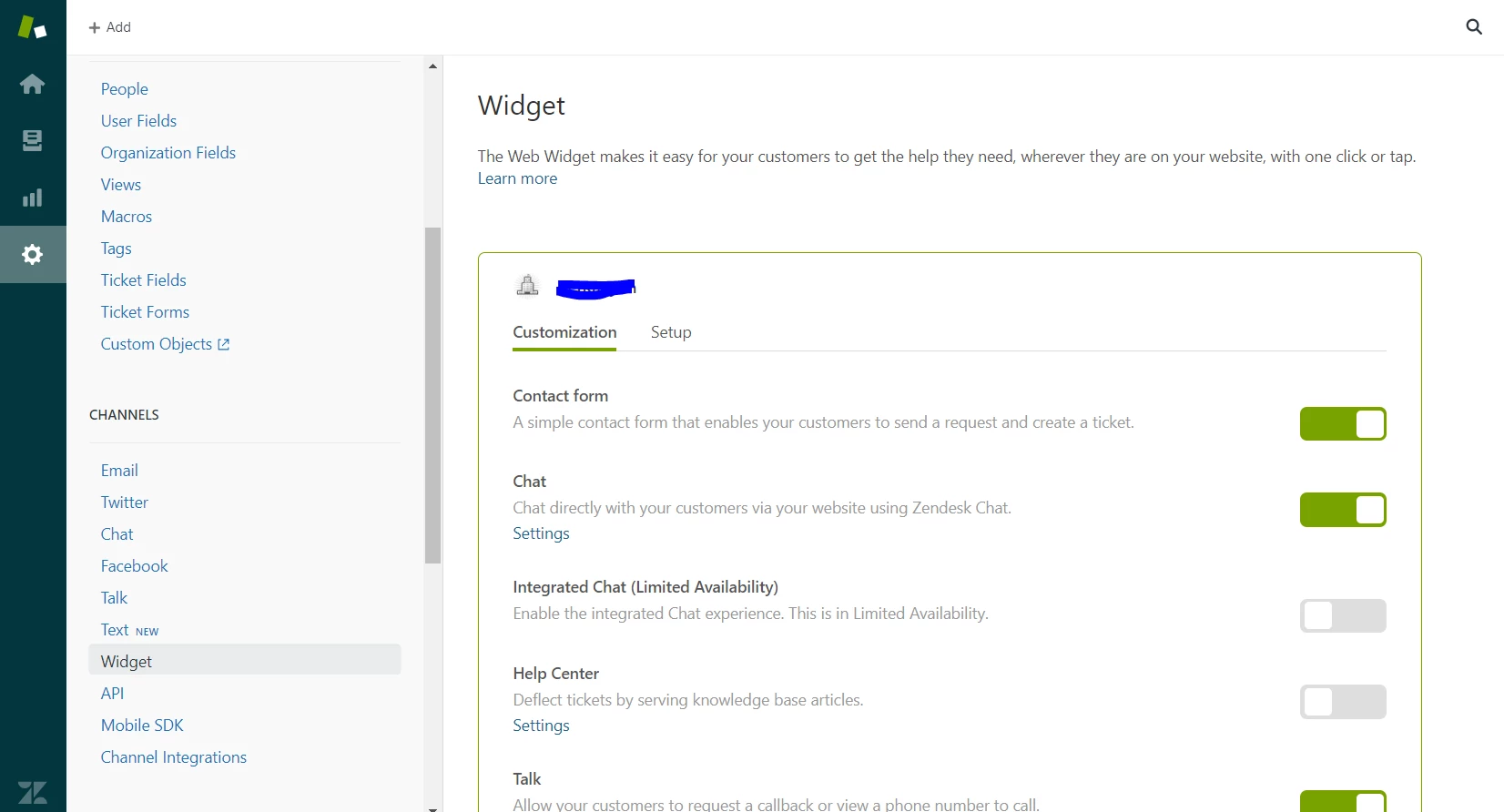The width and height of the screenshot is (1504, 812).
Task: Open the Admin gear icon
Action: click(x=32, y=254)
